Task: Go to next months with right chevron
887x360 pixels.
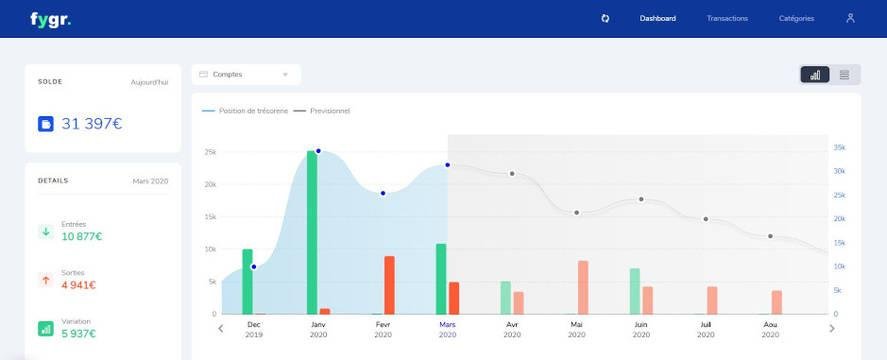Action: 832,328
